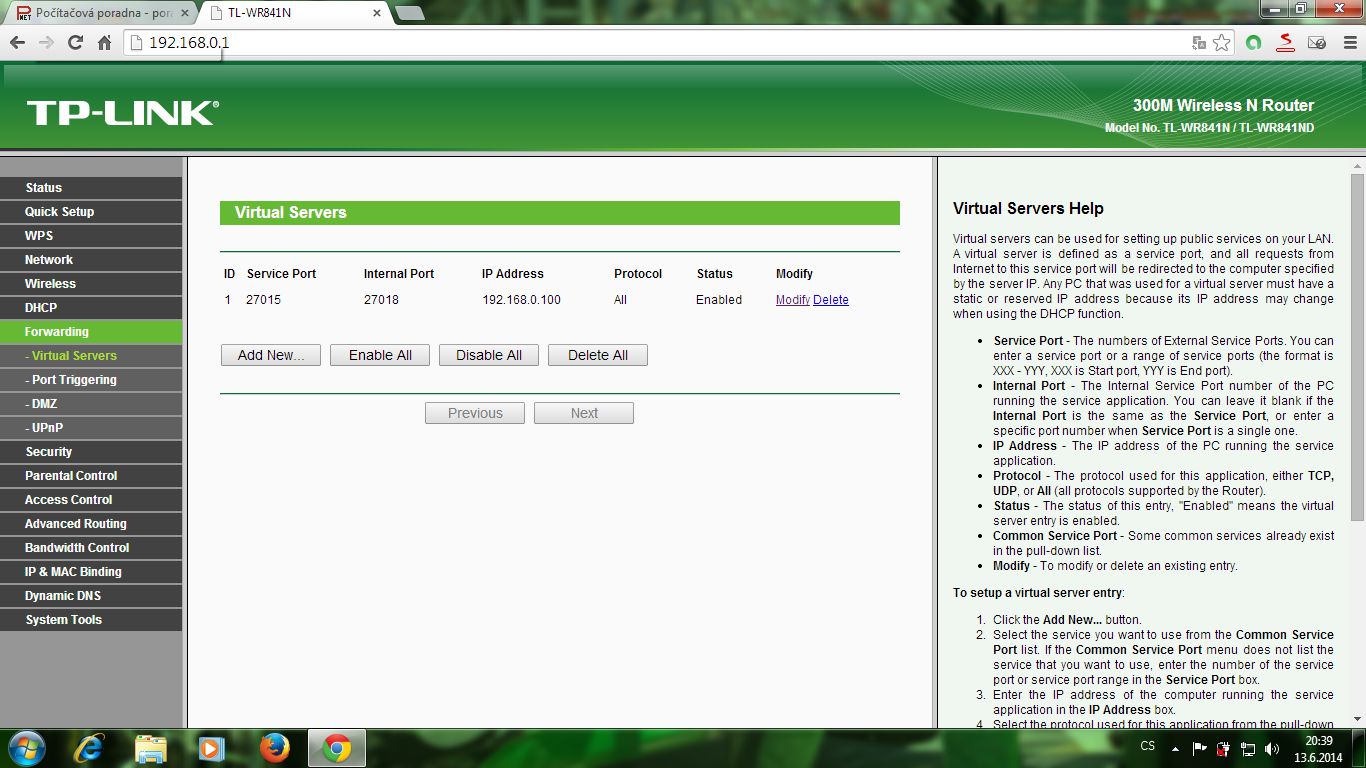Open Bandwidth Control settings
Image resolution: width=1366 pixels, height=768 pixels.
(x=91, y=548)
